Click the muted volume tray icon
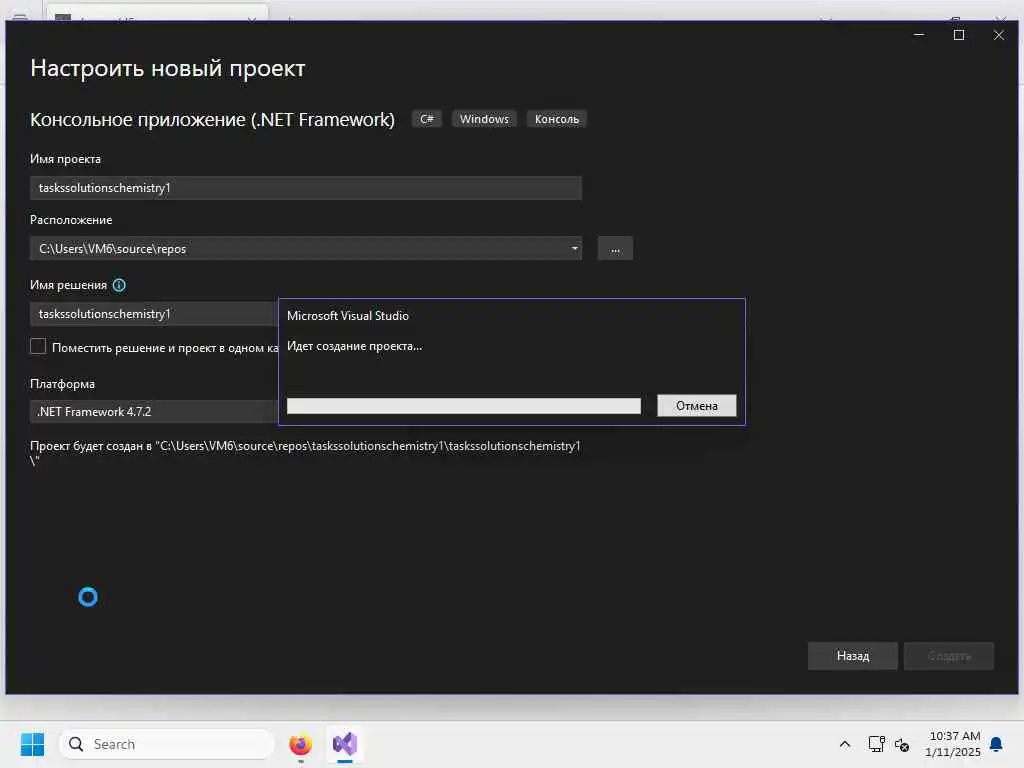The width and height of the screenshot is (1024, 768). (x=902, y=744)
